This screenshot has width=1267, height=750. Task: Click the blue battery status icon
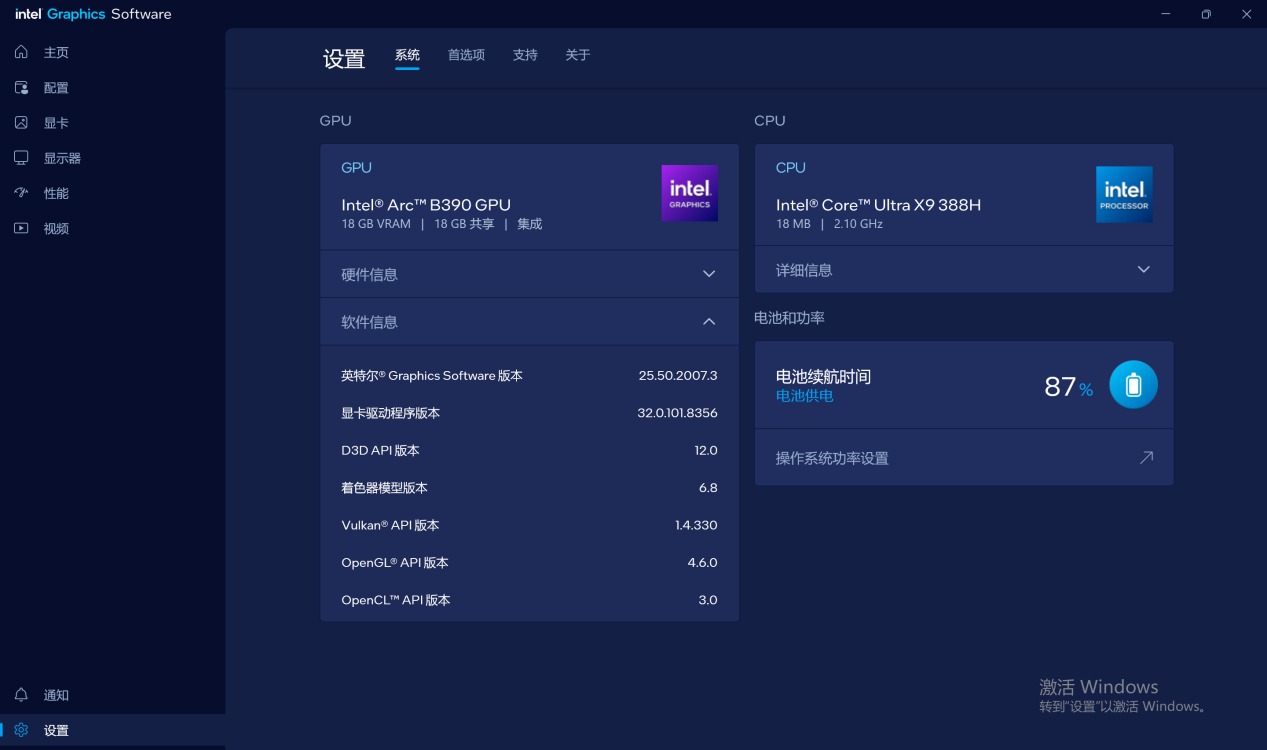click(x=1133, y=385)
